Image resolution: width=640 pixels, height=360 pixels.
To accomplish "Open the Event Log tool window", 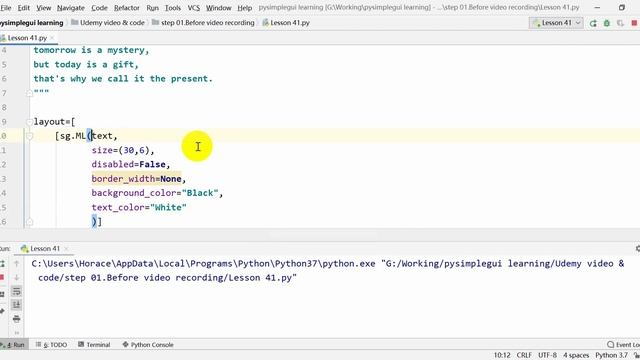I will click(x=623, y=344).
